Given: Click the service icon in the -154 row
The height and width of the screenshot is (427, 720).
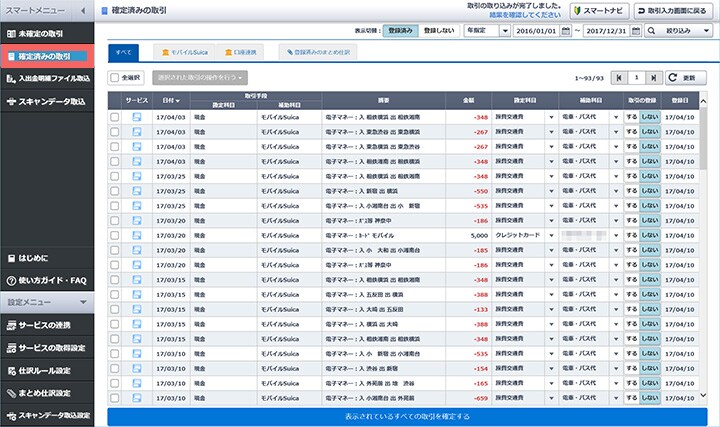Looking at the screenshot, I should coord(136,368).
